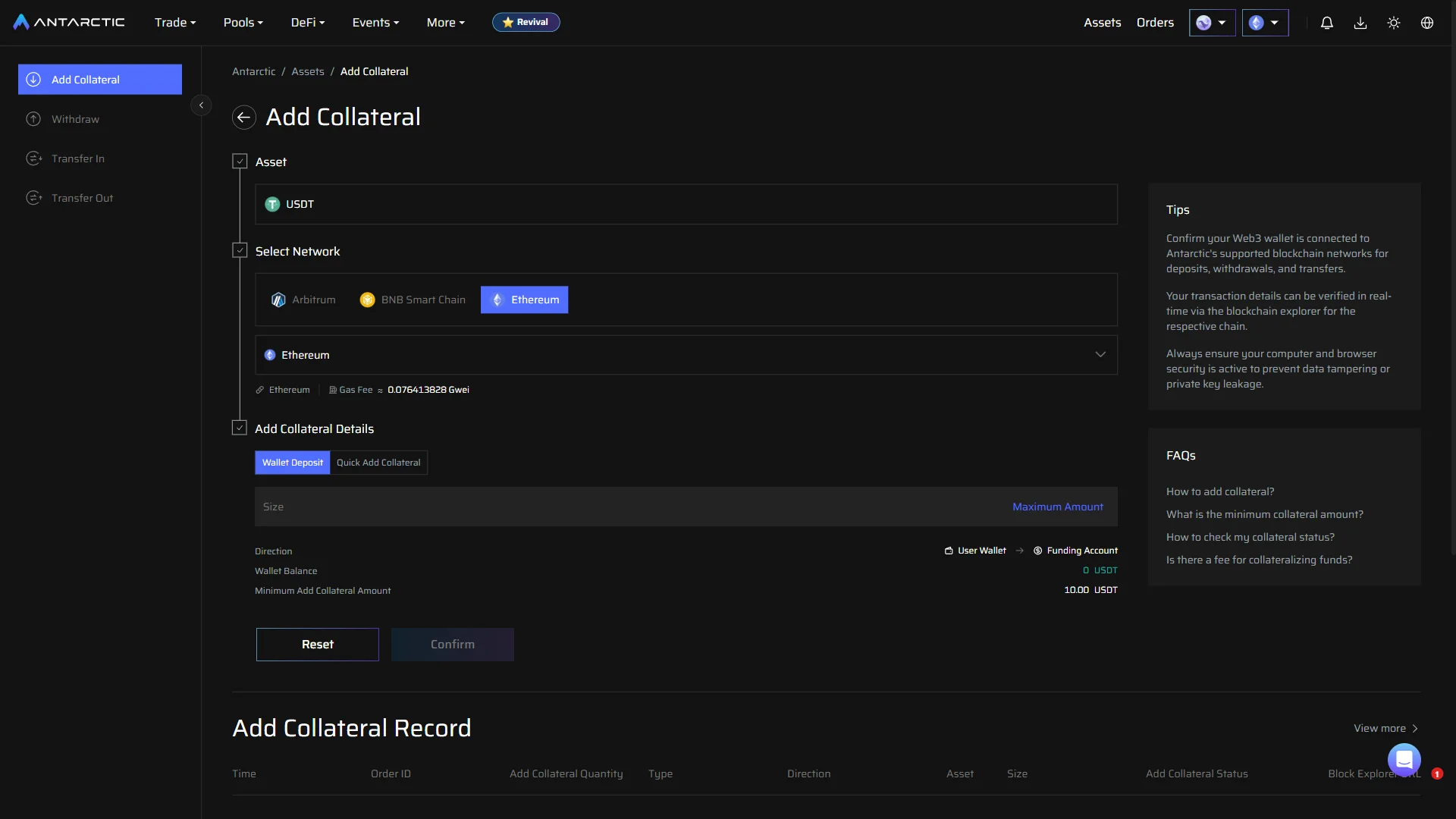Image resolution: width=1456 pixels, height=819 pixels.
Task: Go to Transfer In in sidebar
Action: [x=100, y=158]
